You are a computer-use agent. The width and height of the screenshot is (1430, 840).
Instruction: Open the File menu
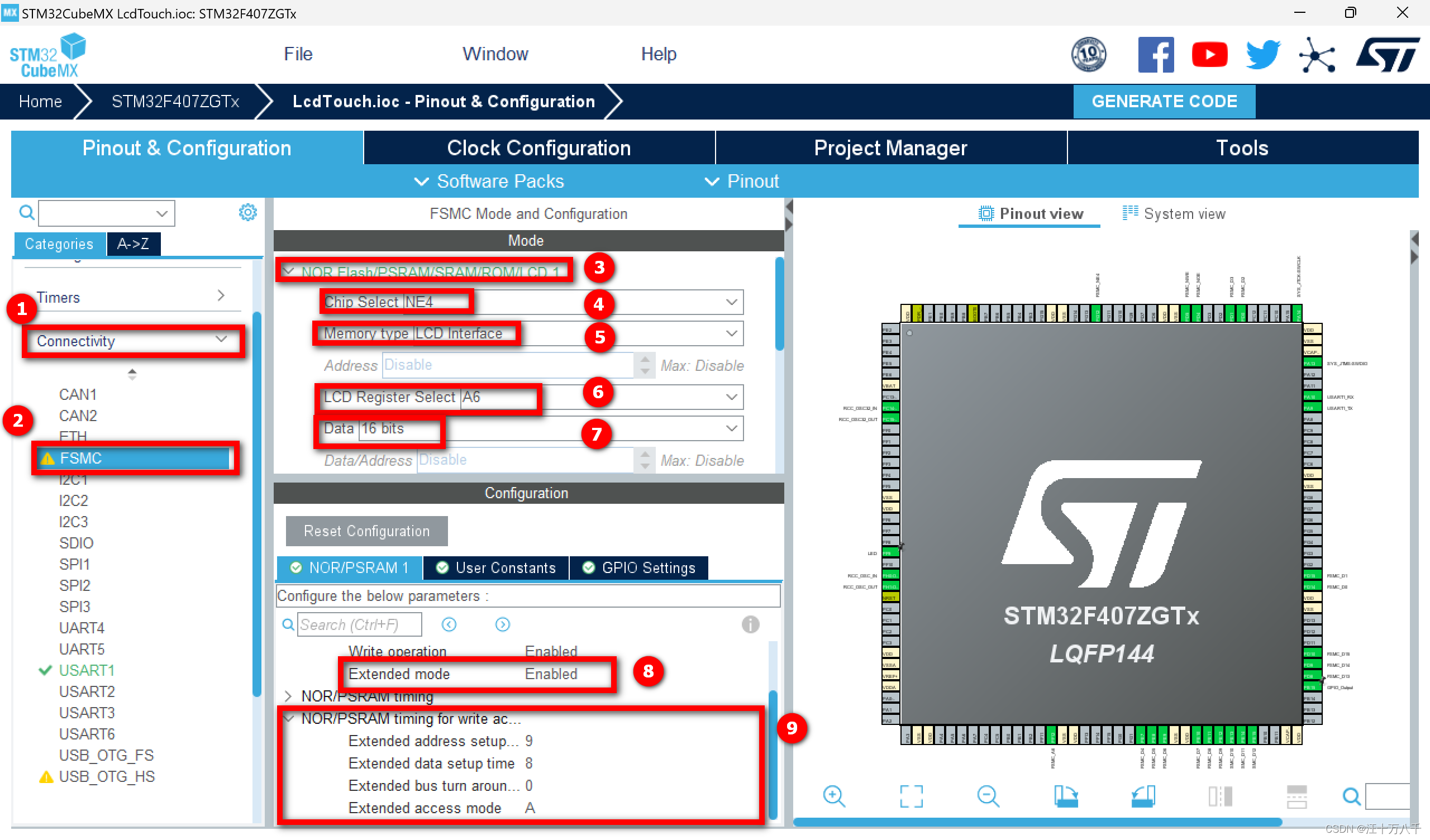298,54
